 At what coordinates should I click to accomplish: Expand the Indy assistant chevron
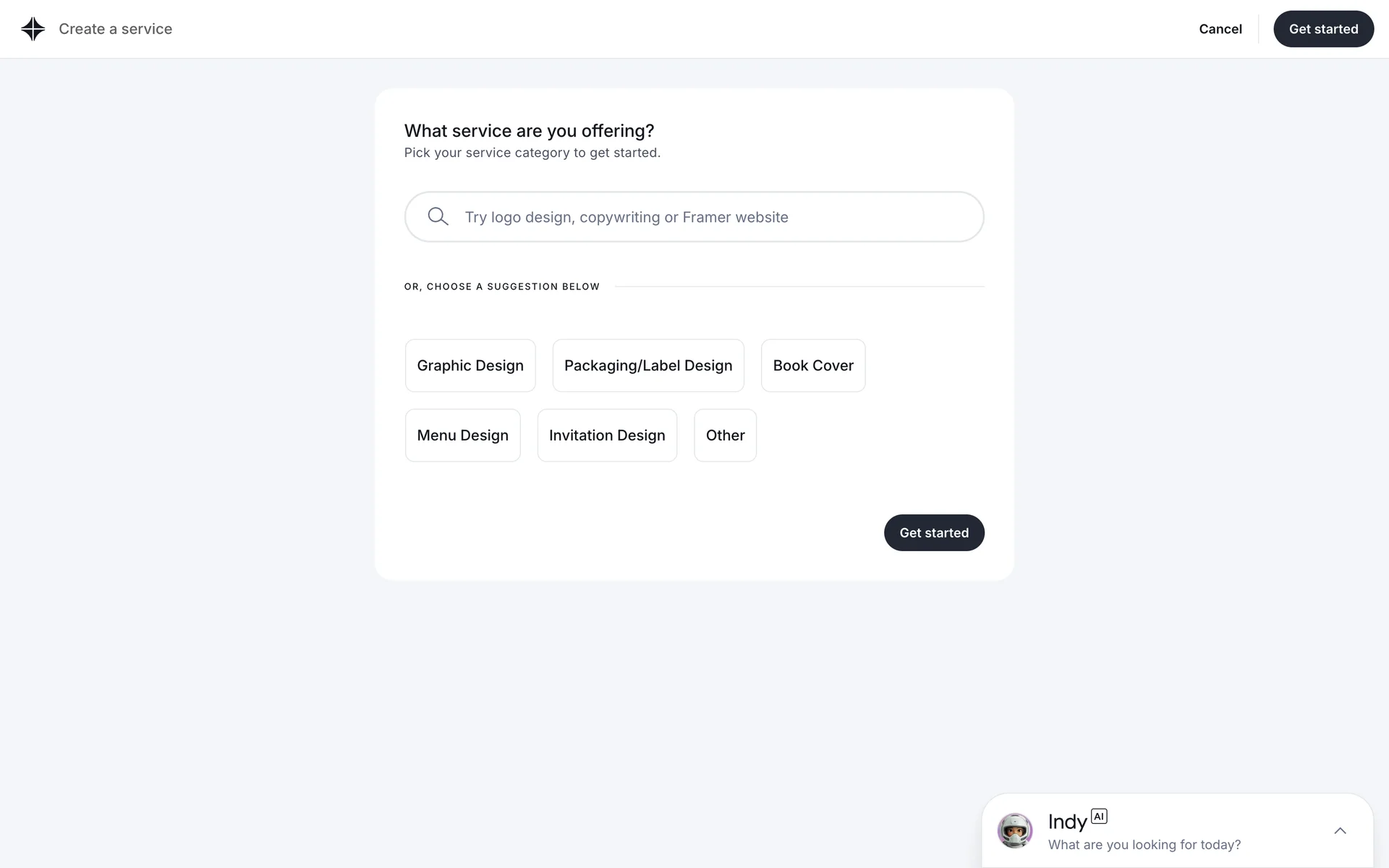1340,830
